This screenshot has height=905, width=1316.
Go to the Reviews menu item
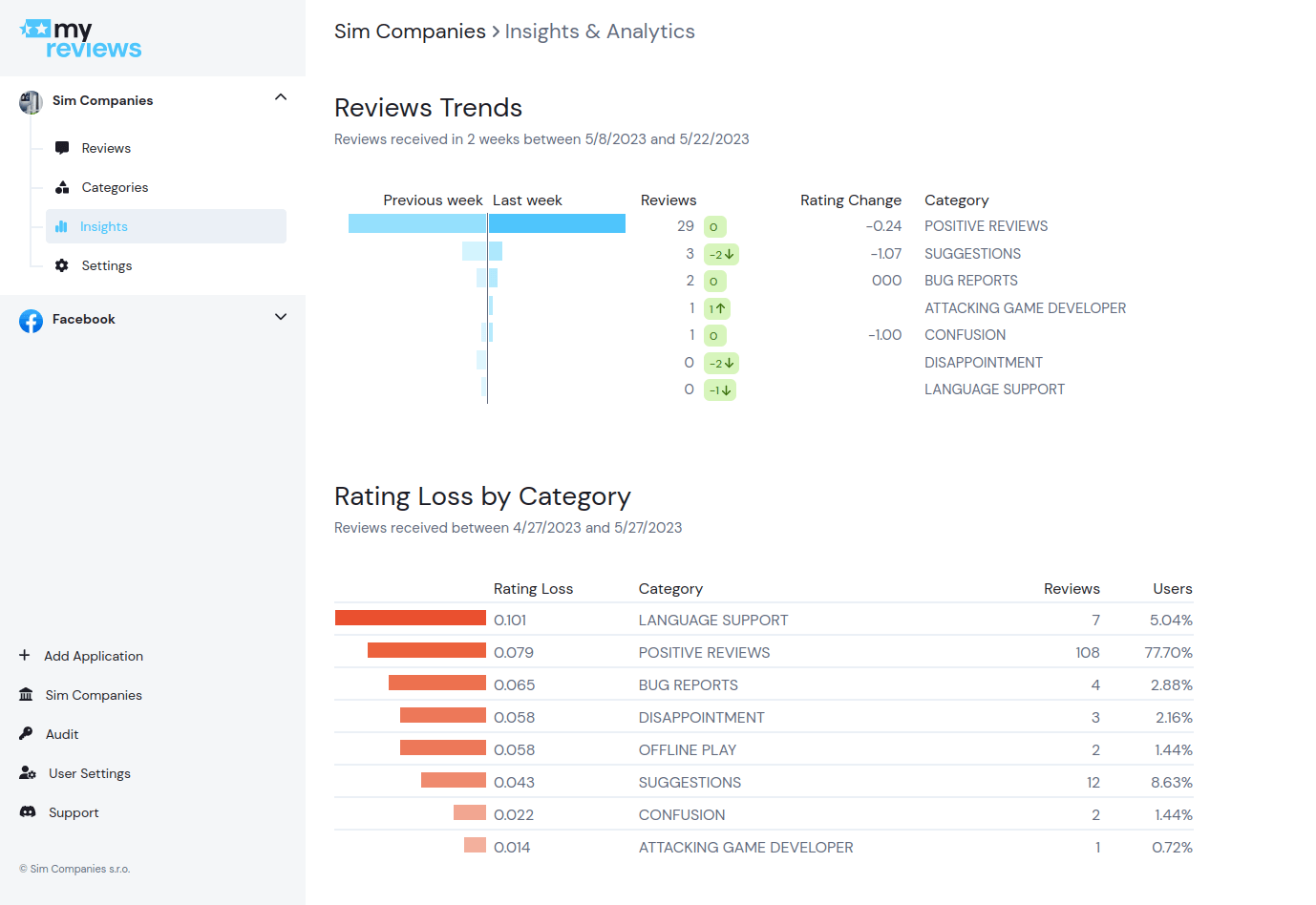pyautogui.click(x=106, y=148)
